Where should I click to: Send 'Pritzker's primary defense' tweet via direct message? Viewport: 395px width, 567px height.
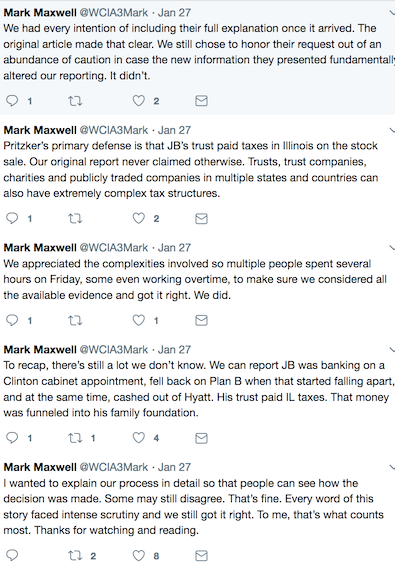(x=201, y=218)
